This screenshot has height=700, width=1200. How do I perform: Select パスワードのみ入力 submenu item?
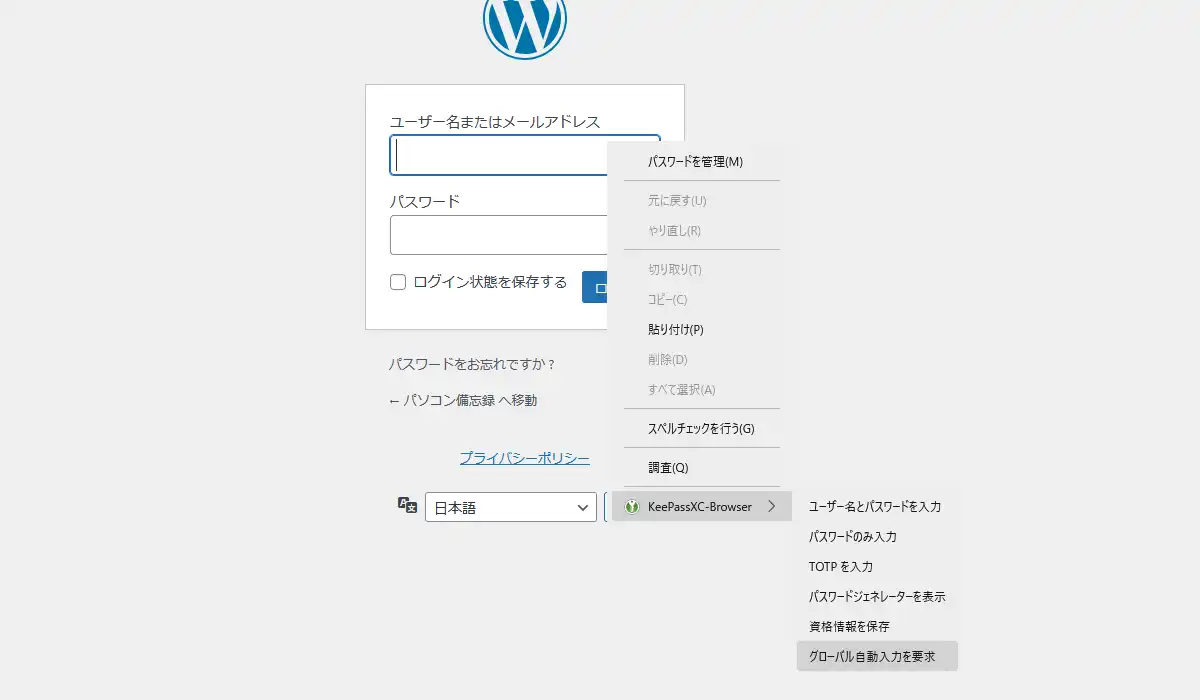point(877,537)
